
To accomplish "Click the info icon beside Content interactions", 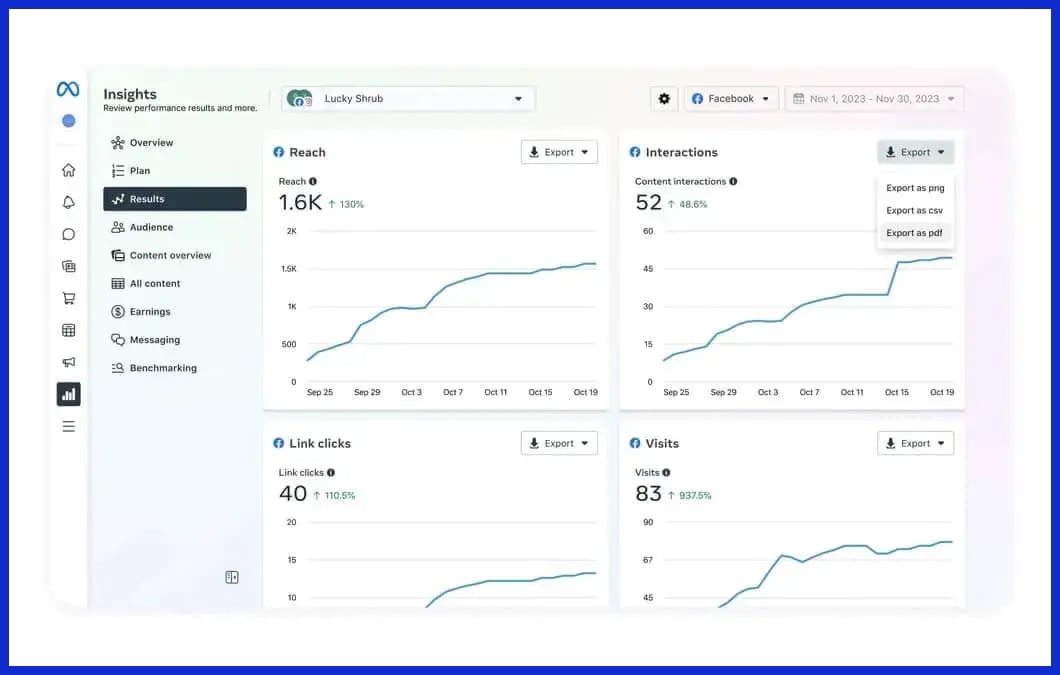I will (x=733, y=182).
